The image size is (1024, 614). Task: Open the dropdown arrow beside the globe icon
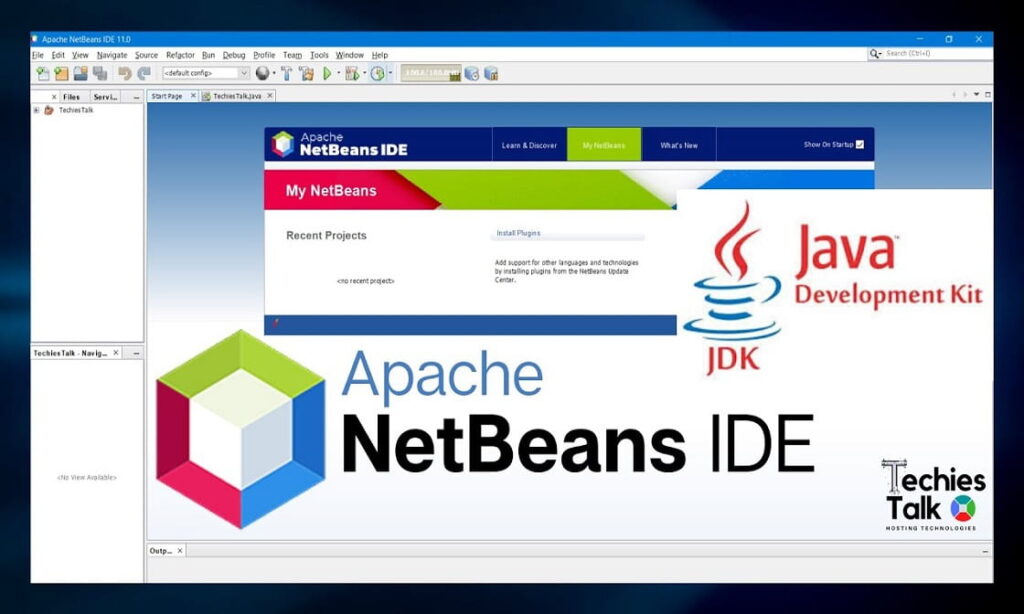point(274,73)
